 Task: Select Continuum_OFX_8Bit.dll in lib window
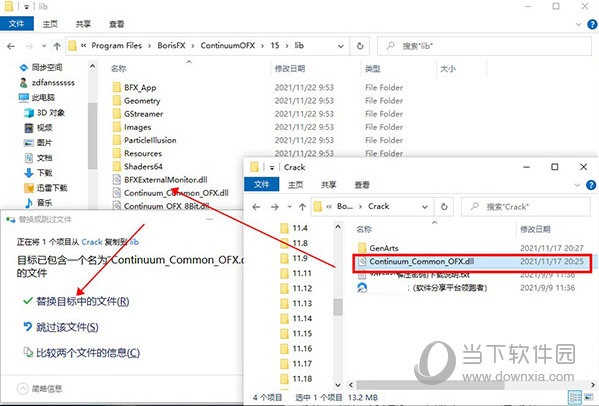(x=161, y=206)
